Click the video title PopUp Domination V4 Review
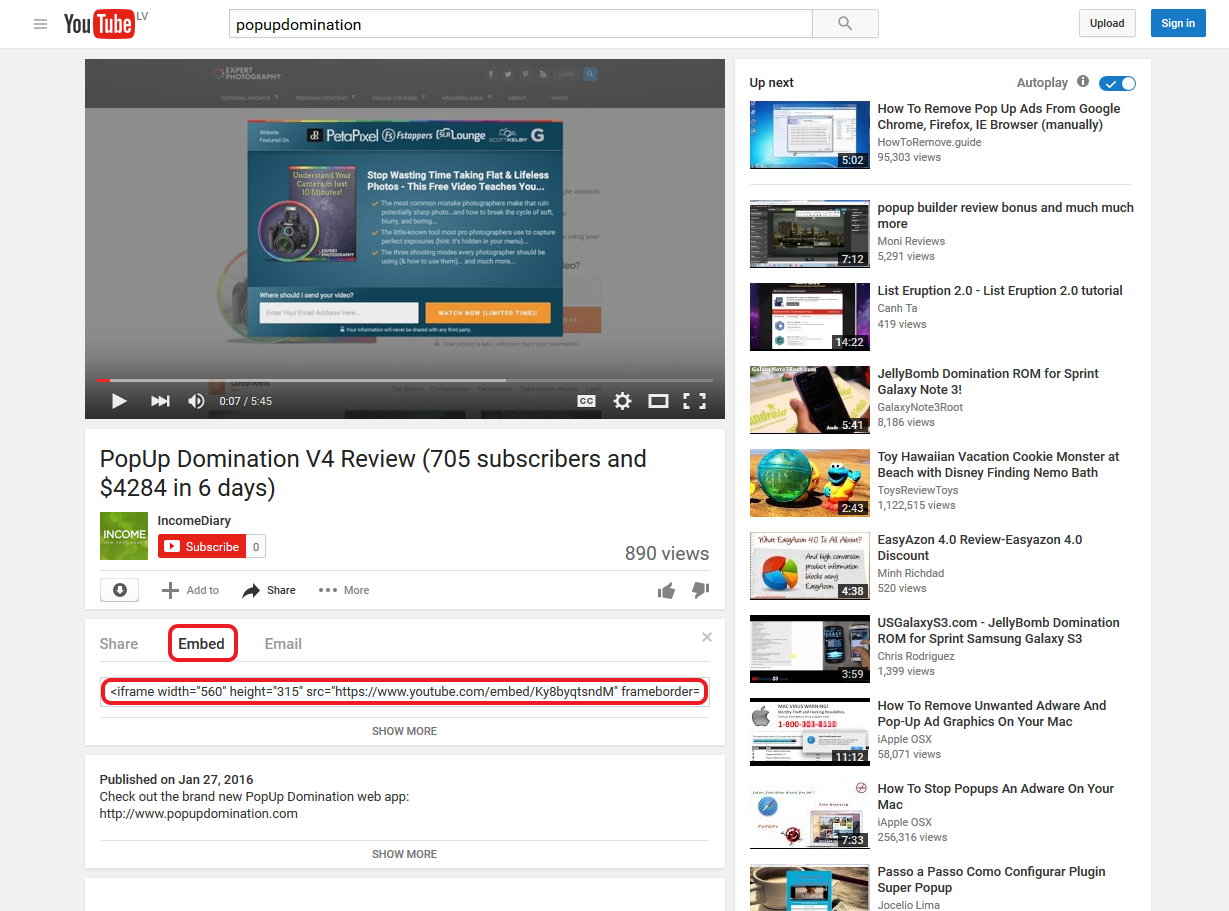 pyautogui.click(x=373, y=473)
